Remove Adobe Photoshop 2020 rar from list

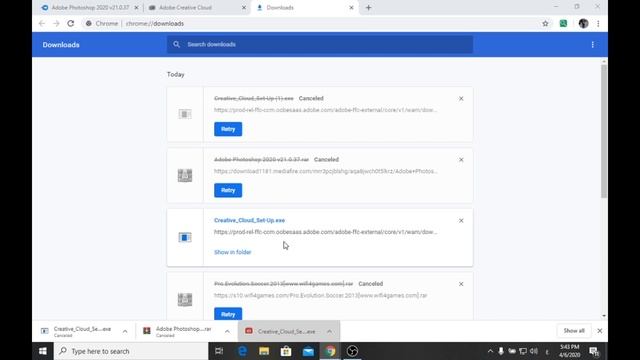pyautogui.click(x=461, y=160)
